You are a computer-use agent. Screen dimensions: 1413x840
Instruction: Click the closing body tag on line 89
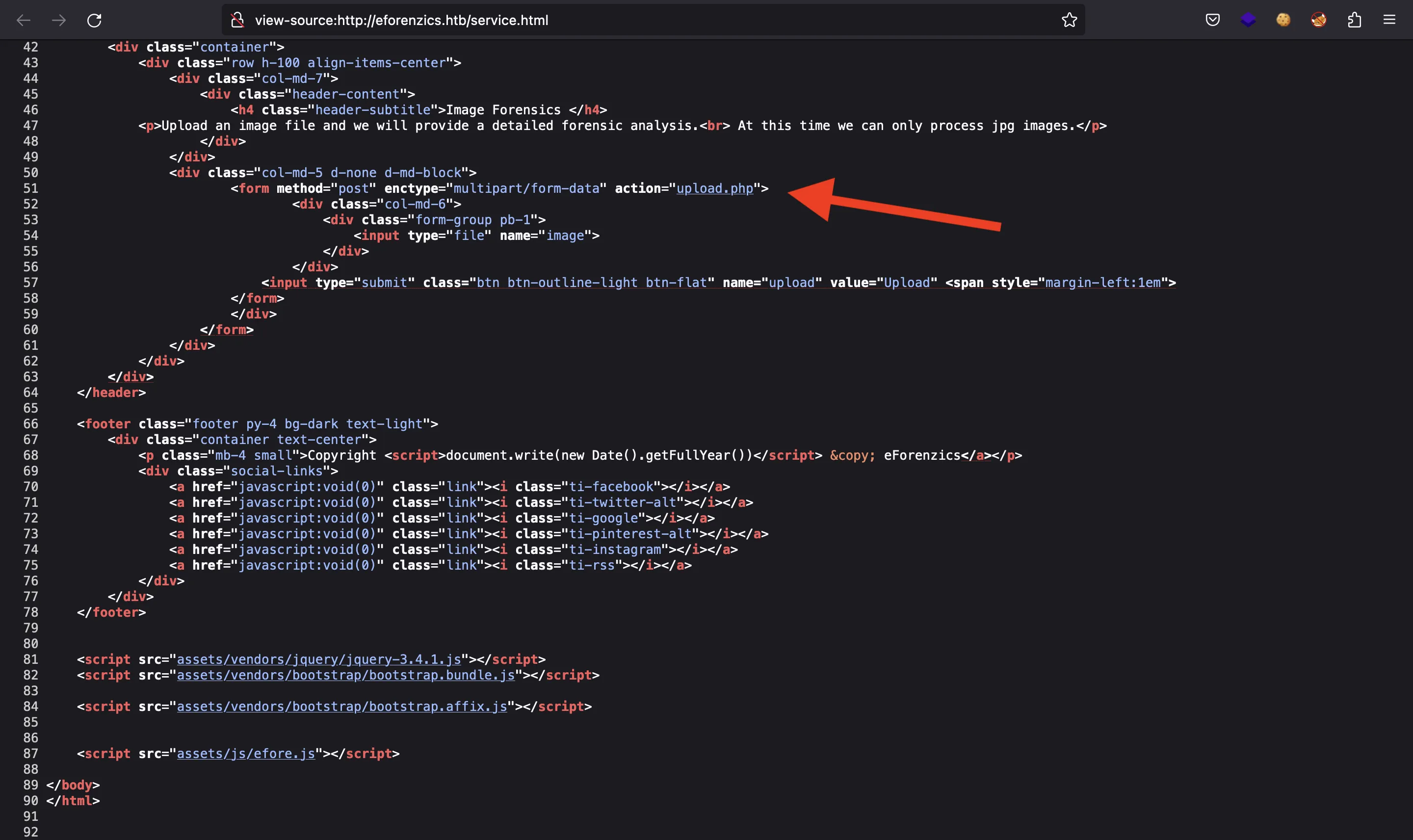(x=73, y=785)
